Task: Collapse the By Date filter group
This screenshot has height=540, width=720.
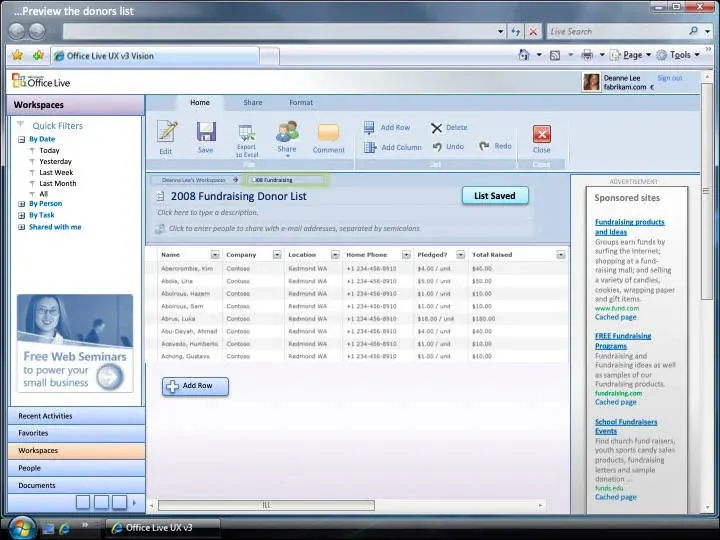Action: tap(22, 139)
